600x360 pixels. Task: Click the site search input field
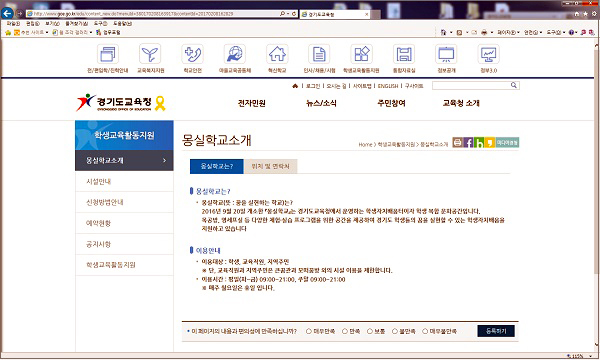point(471,85)
